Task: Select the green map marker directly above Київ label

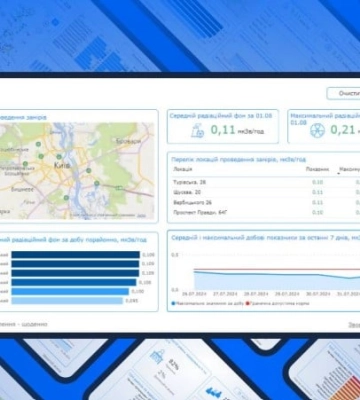Action: pyautogui.click(x=59, y=156)
